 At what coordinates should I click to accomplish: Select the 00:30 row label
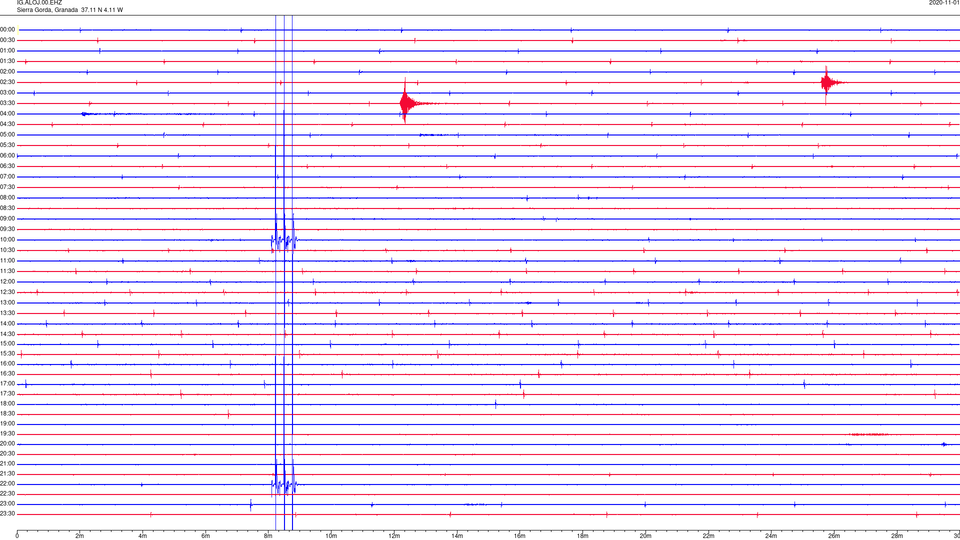point(7,40)
